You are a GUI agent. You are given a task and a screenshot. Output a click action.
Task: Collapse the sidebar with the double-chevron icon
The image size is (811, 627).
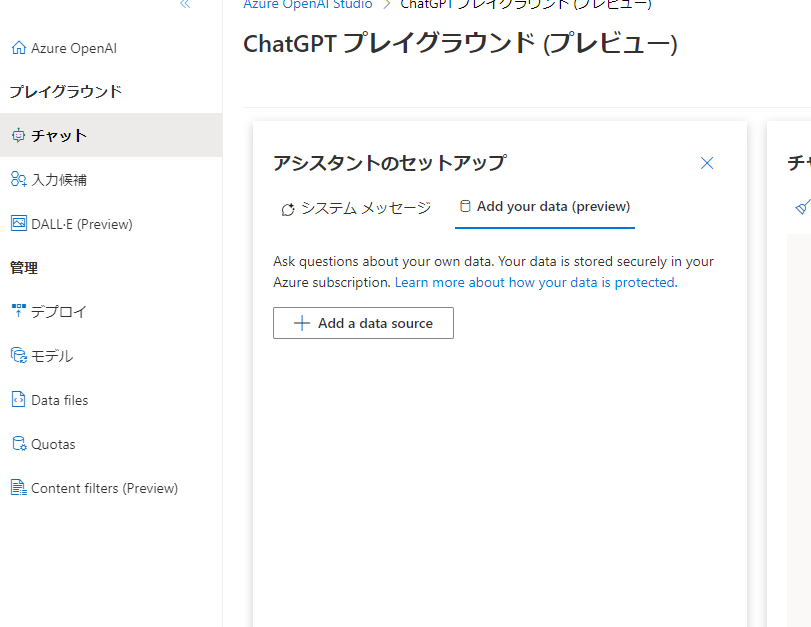(x=185, y=5)
